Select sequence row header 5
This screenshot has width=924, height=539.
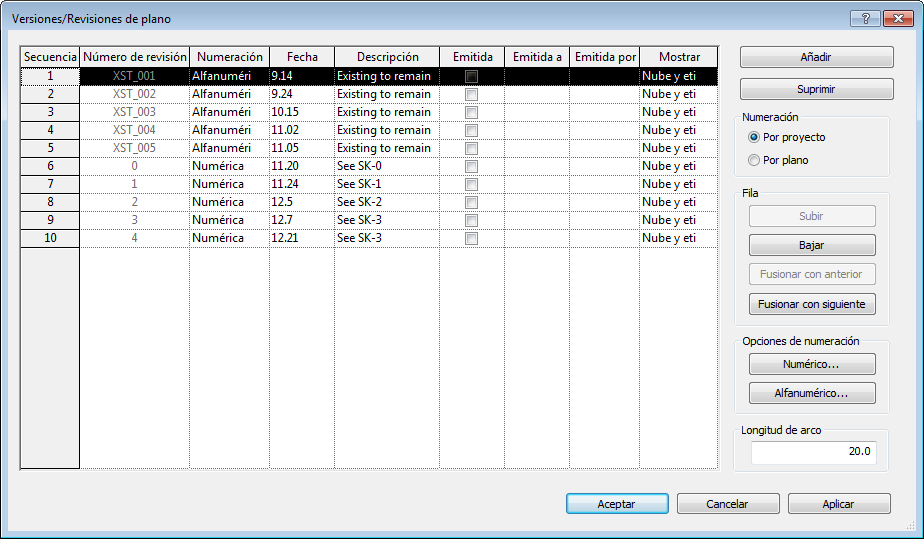pos(50,148)
